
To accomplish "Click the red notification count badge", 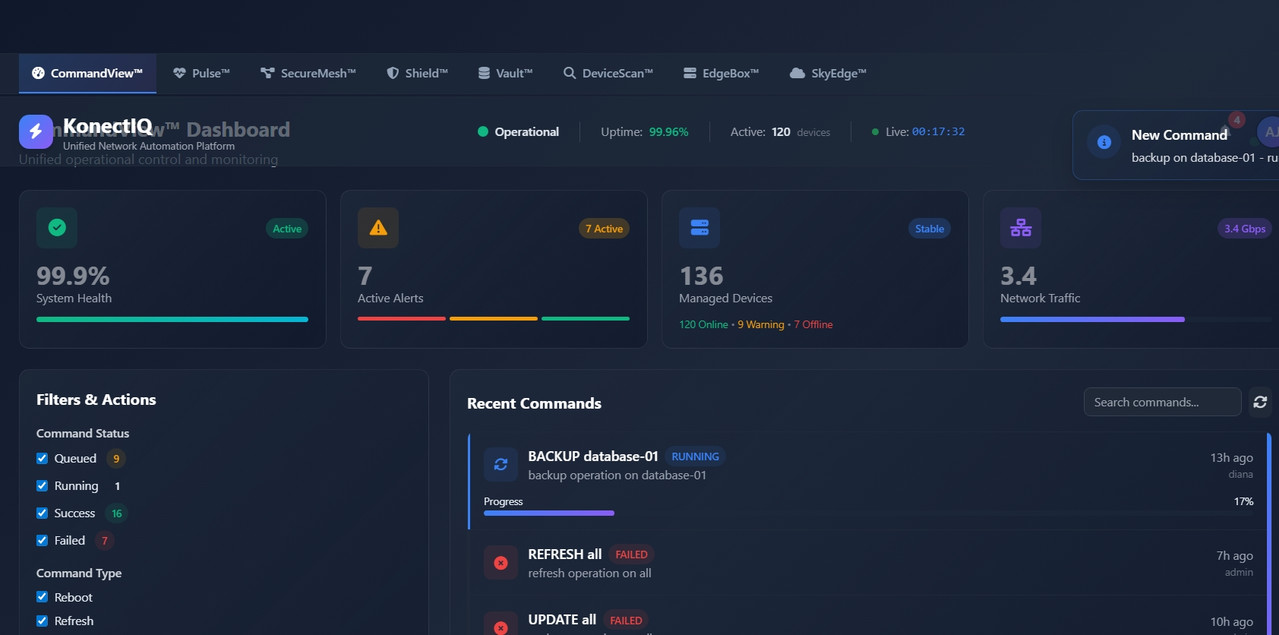I will (x=1237, y=120).
